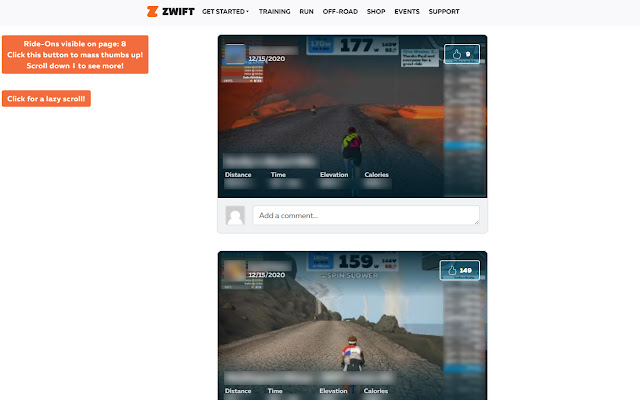
Task: Open the GET STARTED dropdown menu
Action: click(x=225, y=11)
